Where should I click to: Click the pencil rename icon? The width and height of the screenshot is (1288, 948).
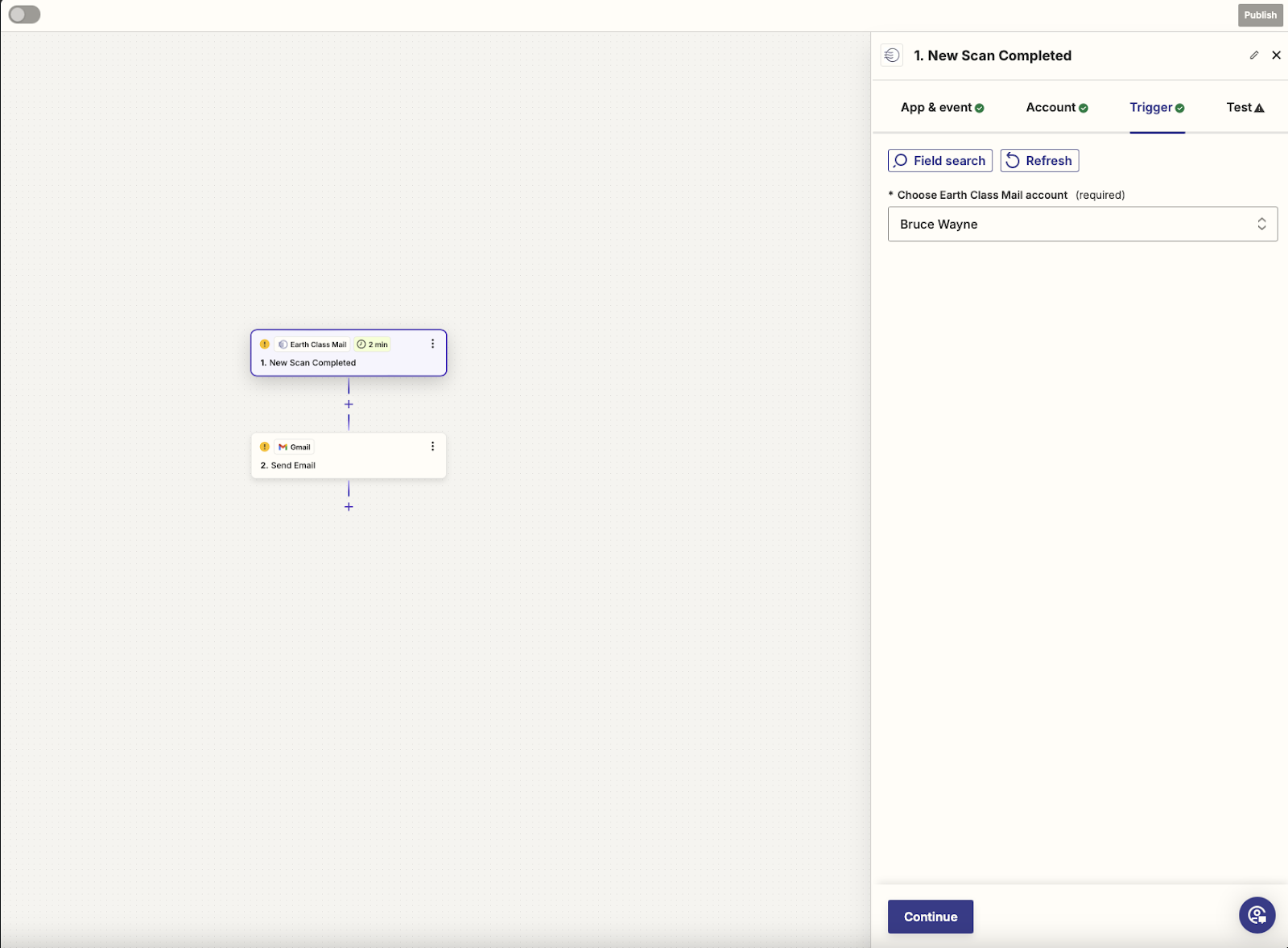[x=1254, y=56]
